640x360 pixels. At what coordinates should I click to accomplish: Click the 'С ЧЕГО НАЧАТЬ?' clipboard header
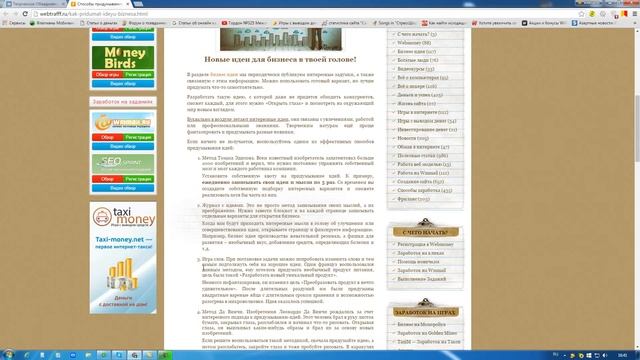tap(425, 232)
